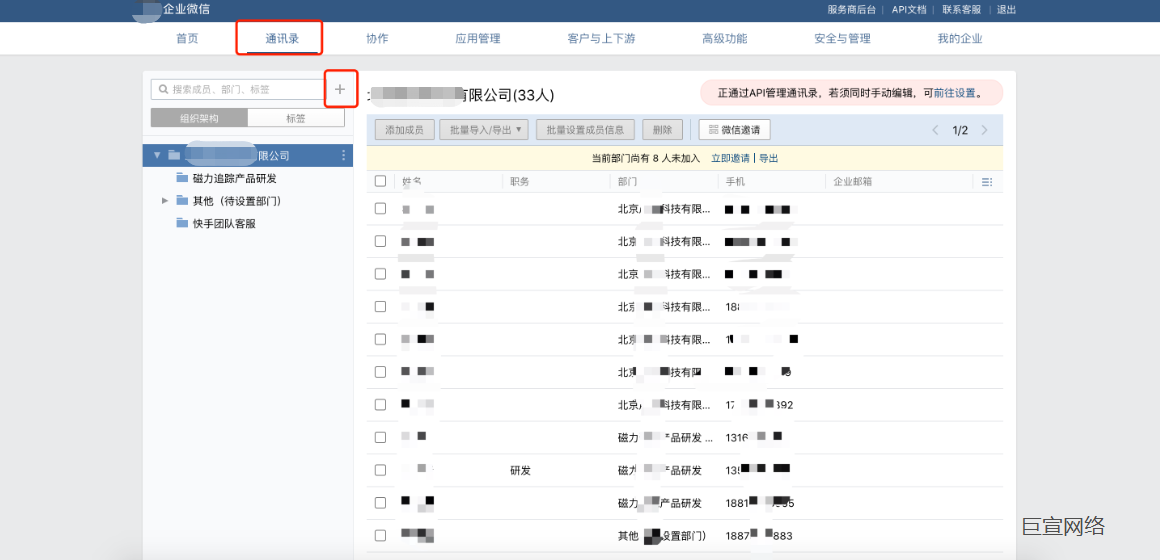Screen dimensions: 1160x560
Task: Go to previous page arrow
Action: pyautogui.click(x=935, y=130)
